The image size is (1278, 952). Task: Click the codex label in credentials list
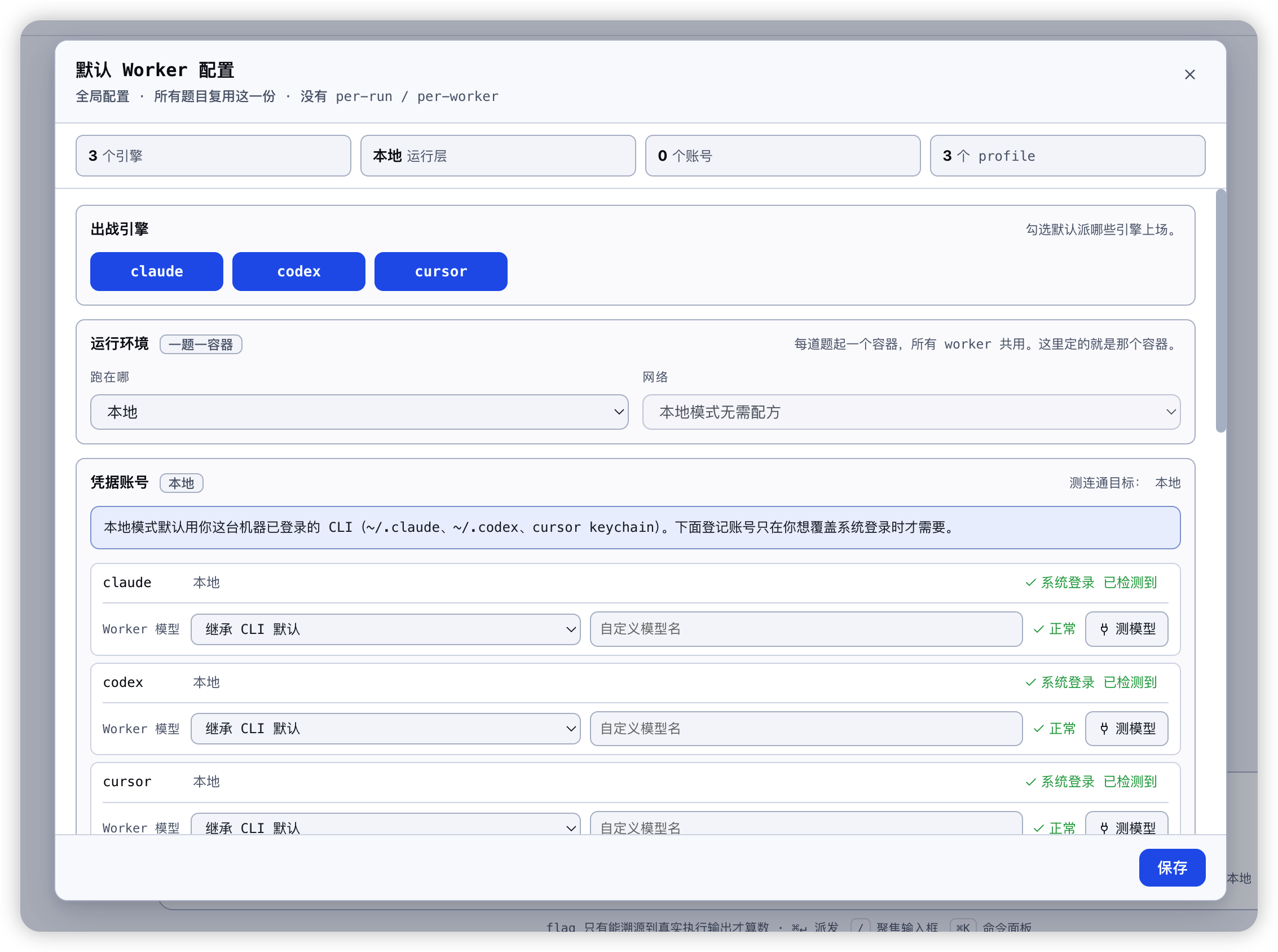[x=123, y=682]
